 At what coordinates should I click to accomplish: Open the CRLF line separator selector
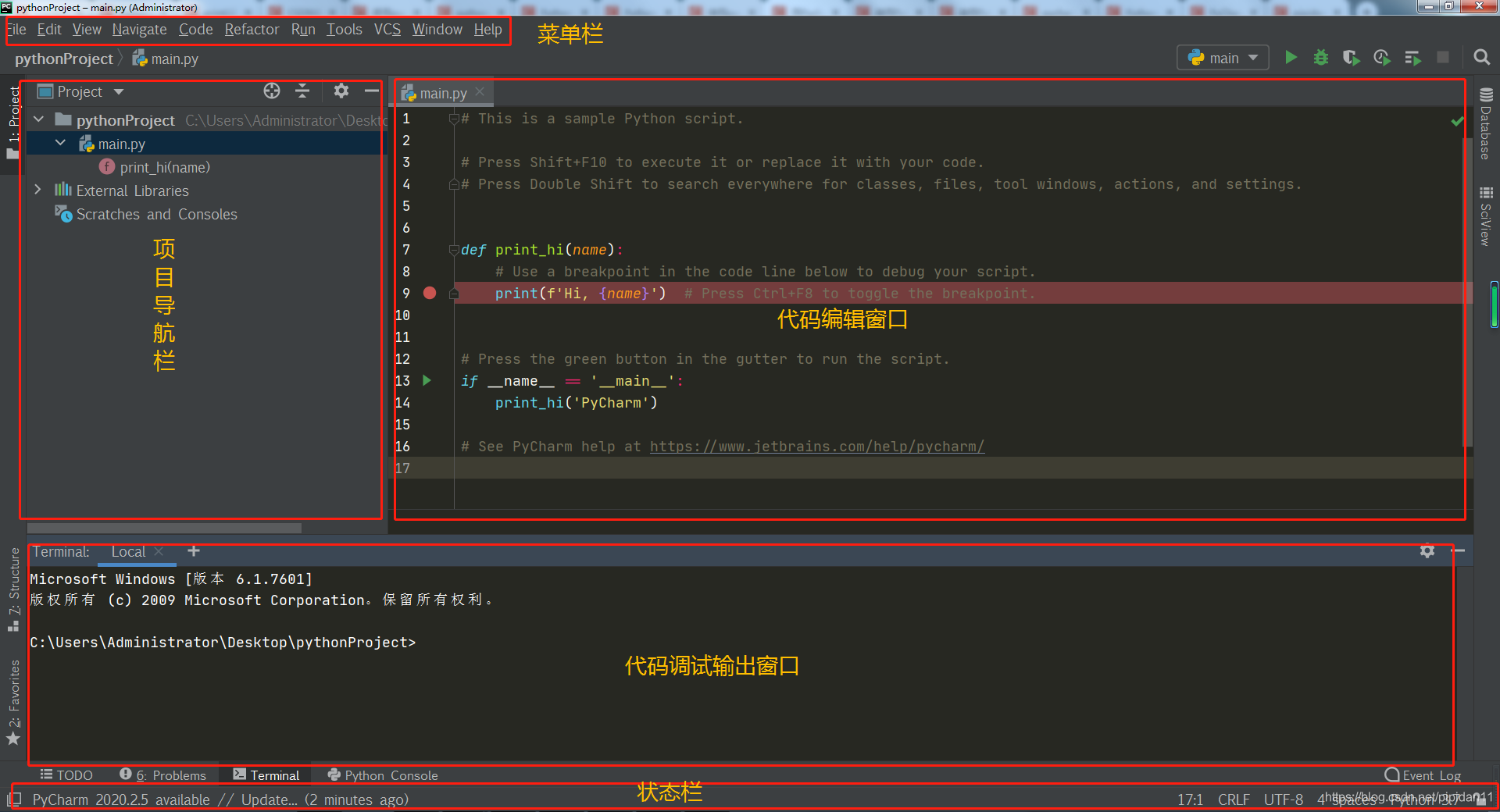coord(1234,800)
